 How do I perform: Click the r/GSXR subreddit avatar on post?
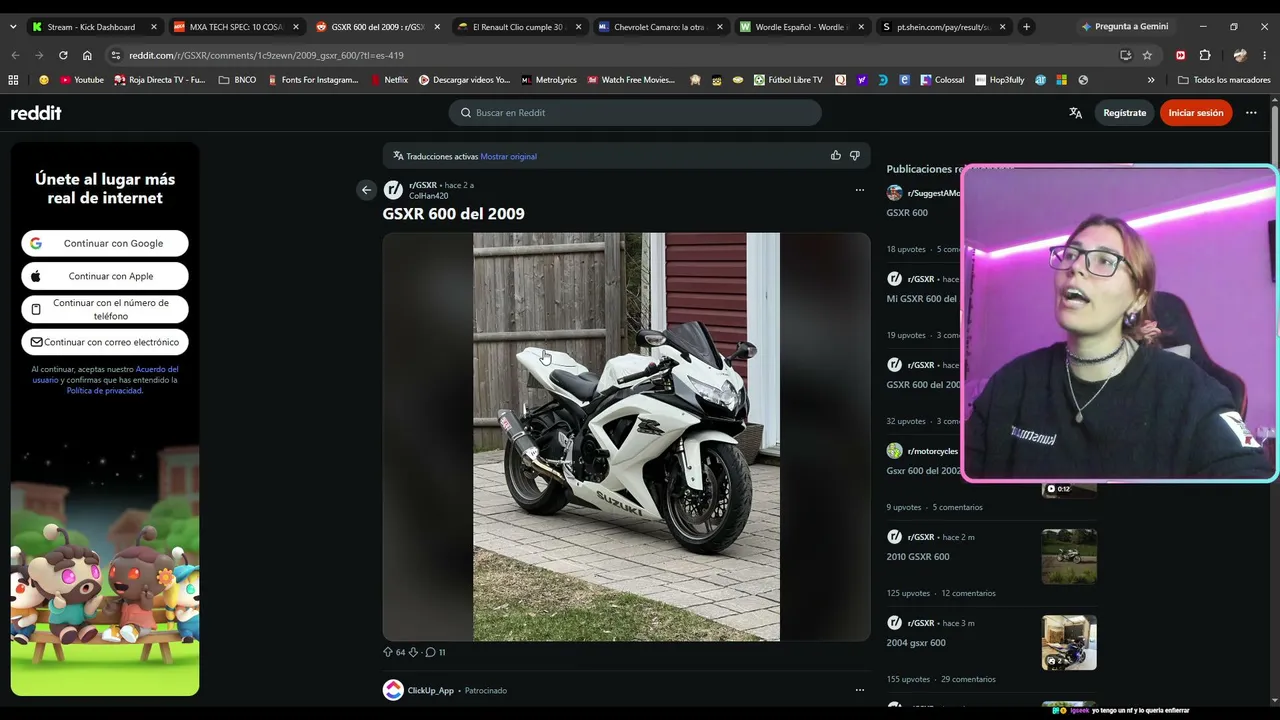click(393, 190)
